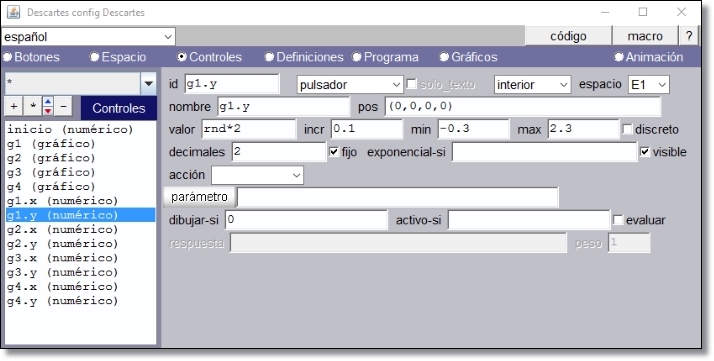Move control down with red arrow

click(48, 112)
